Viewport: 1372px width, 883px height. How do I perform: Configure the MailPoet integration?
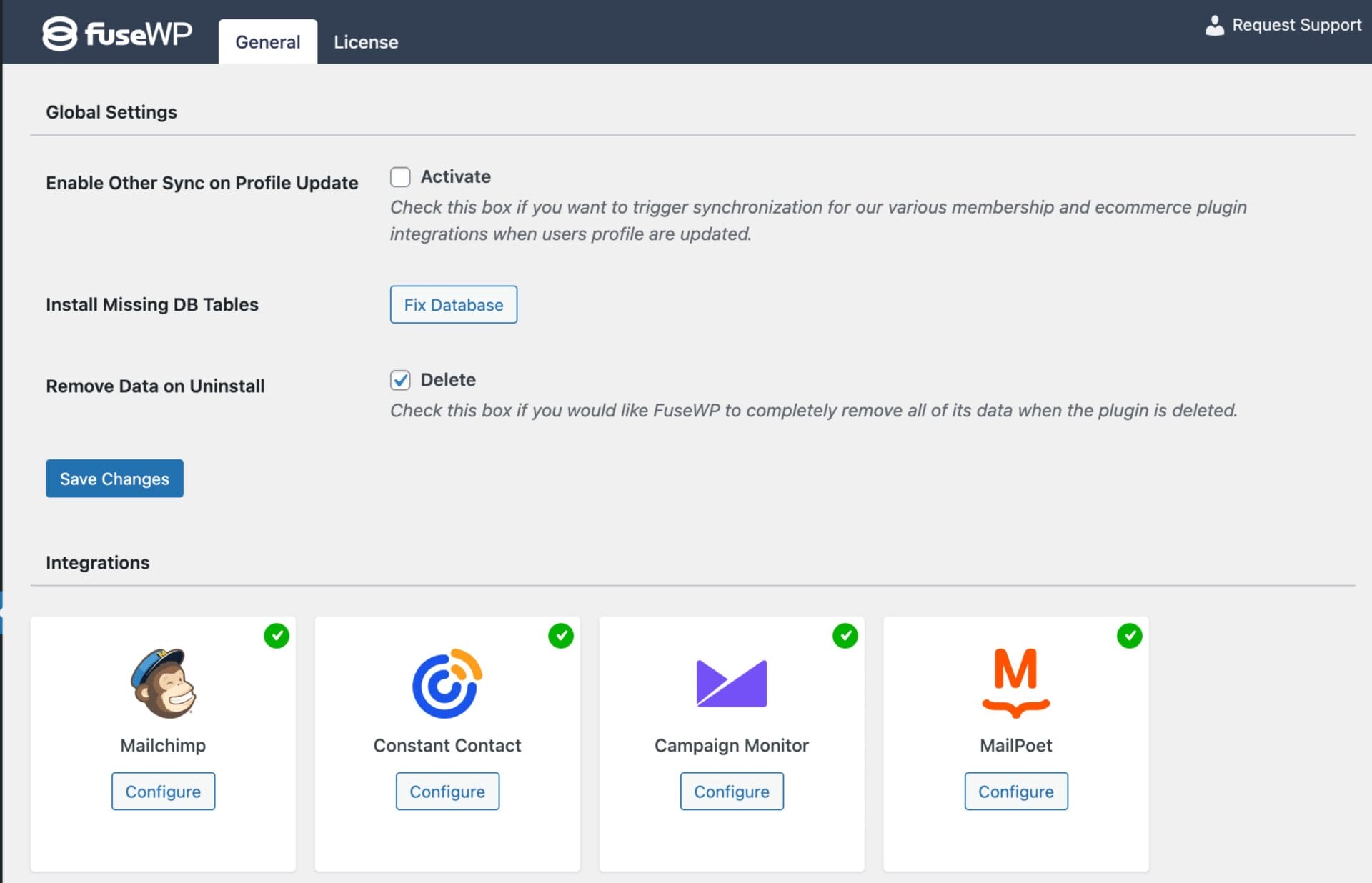pos(1016,791)
